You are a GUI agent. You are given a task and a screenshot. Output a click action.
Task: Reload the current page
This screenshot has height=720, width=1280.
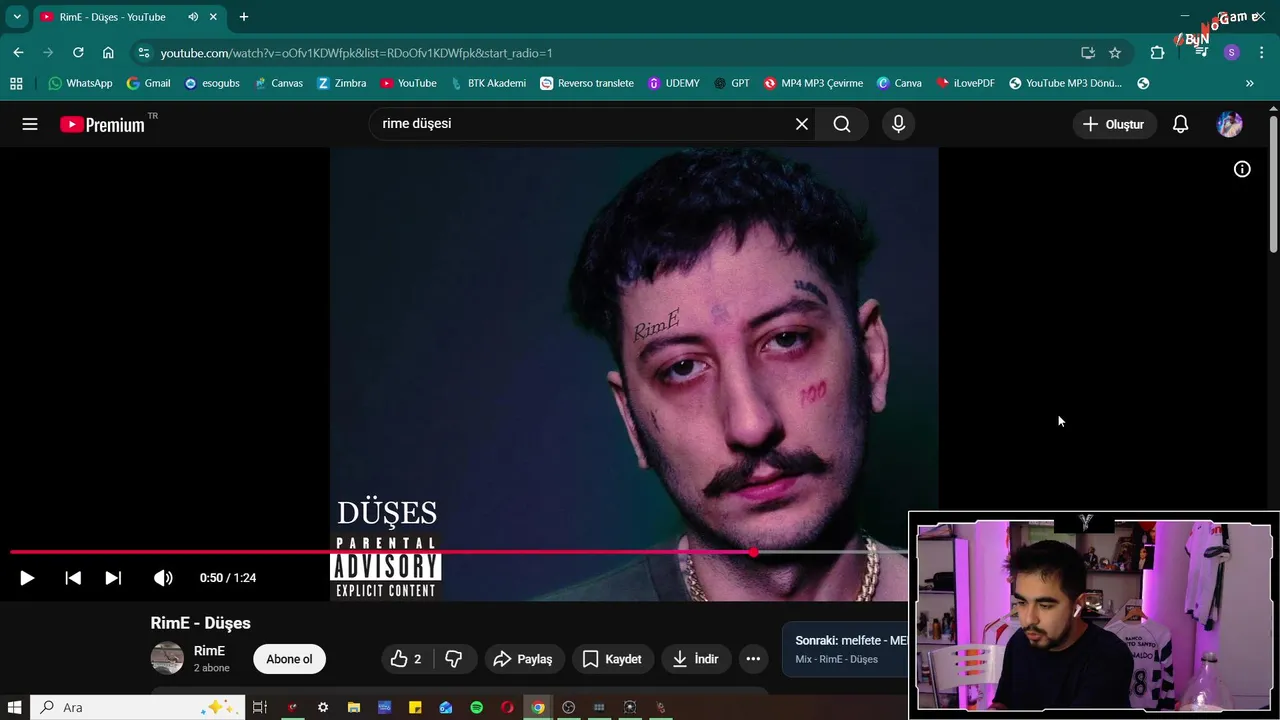[x=78, y=53]
